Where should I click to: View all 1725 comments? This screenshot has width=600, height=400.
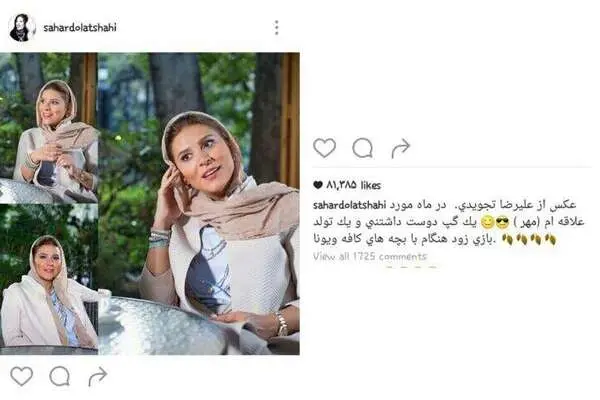pyautogui.click(x=370, y=256)
